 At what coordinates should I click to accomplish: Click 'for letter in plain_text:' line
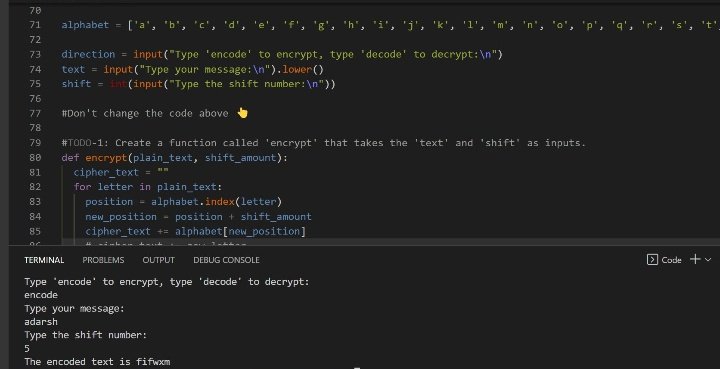click(x=148, y=187)
